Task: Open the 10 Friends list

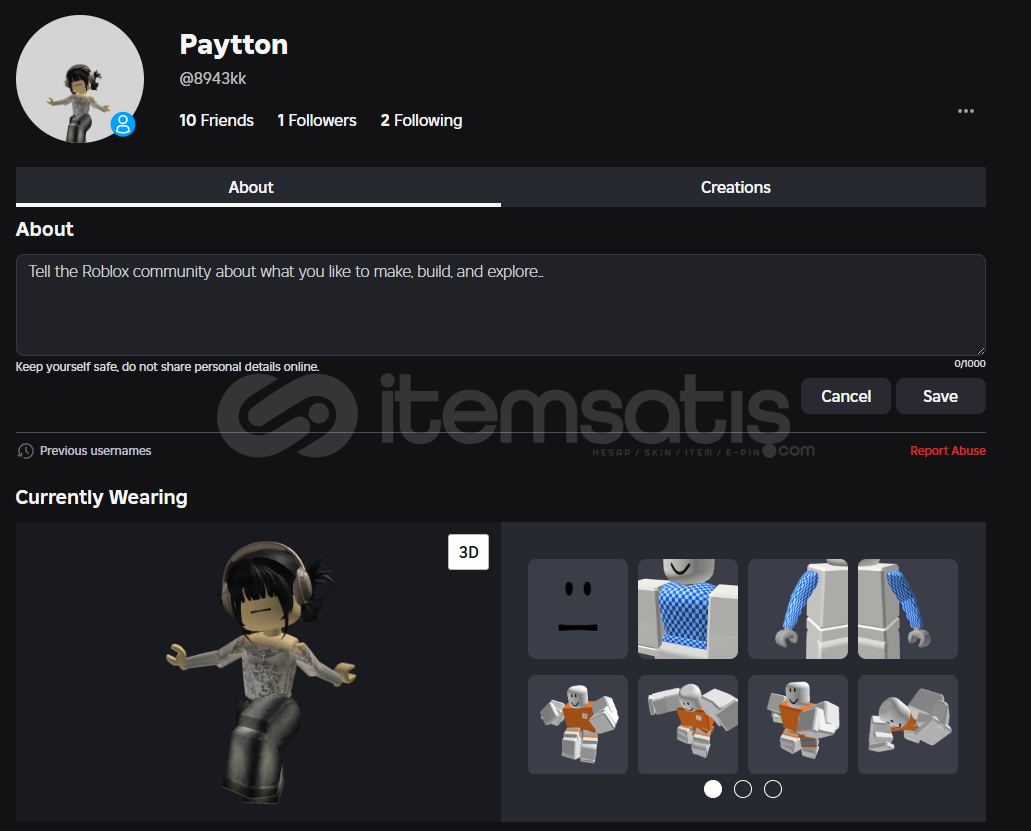Action: click(x=216, y=120)
